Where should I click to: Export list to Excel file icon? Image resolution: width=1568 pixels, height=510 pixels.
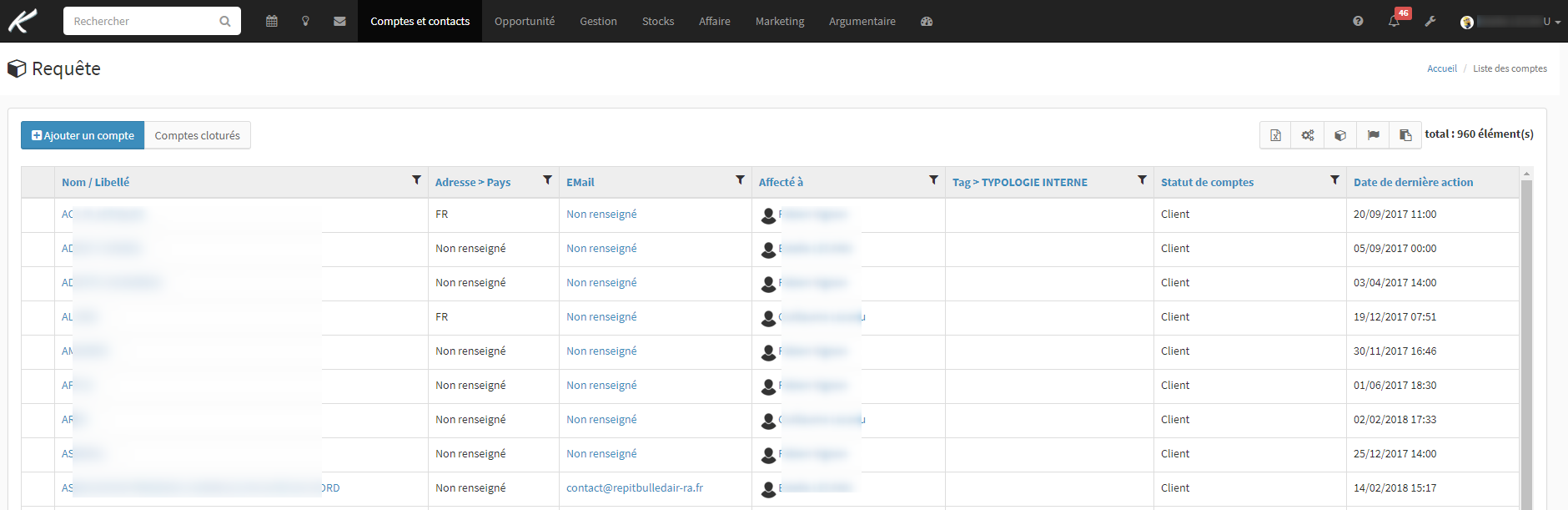pos(1275,135)
